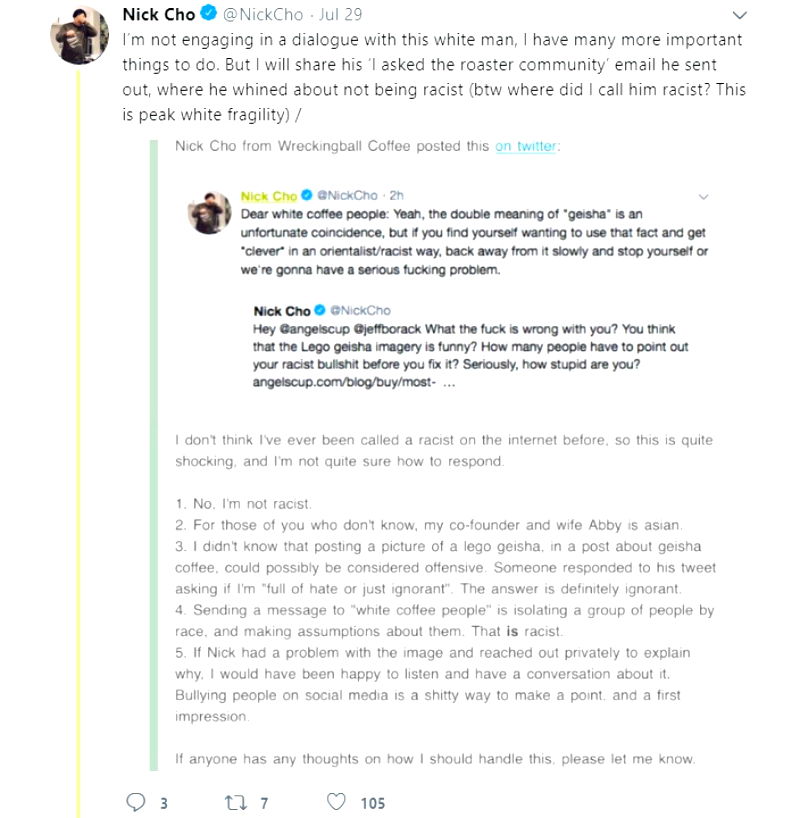The height and width of the screenshot is (818, 800).
Task: Click the verified badge in the innermost quoted tweet
Action: click(x=320, y=311)
